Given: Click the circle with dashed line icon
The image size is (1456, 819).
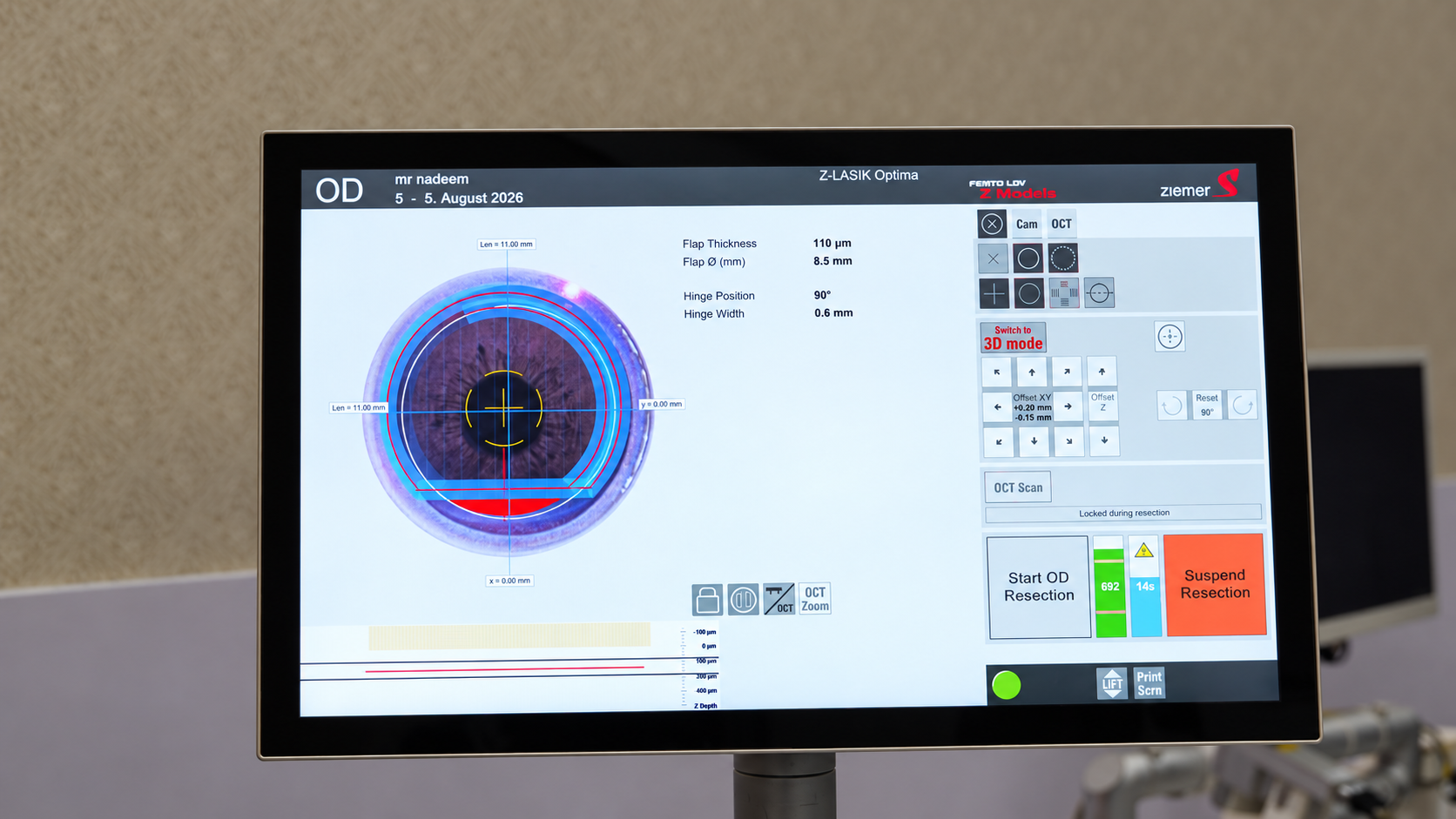Looking at the screenshot, I should click(x=1099, y=293).
